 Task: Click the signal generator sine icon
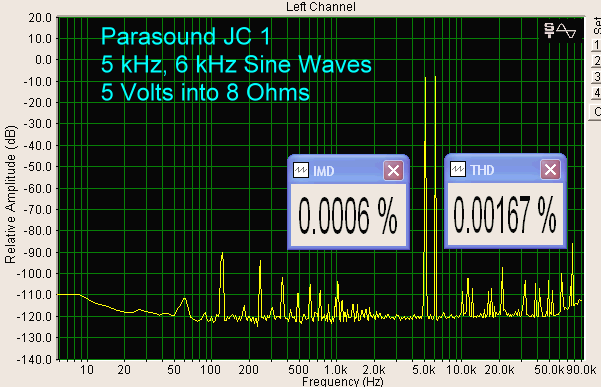[560, 30]
